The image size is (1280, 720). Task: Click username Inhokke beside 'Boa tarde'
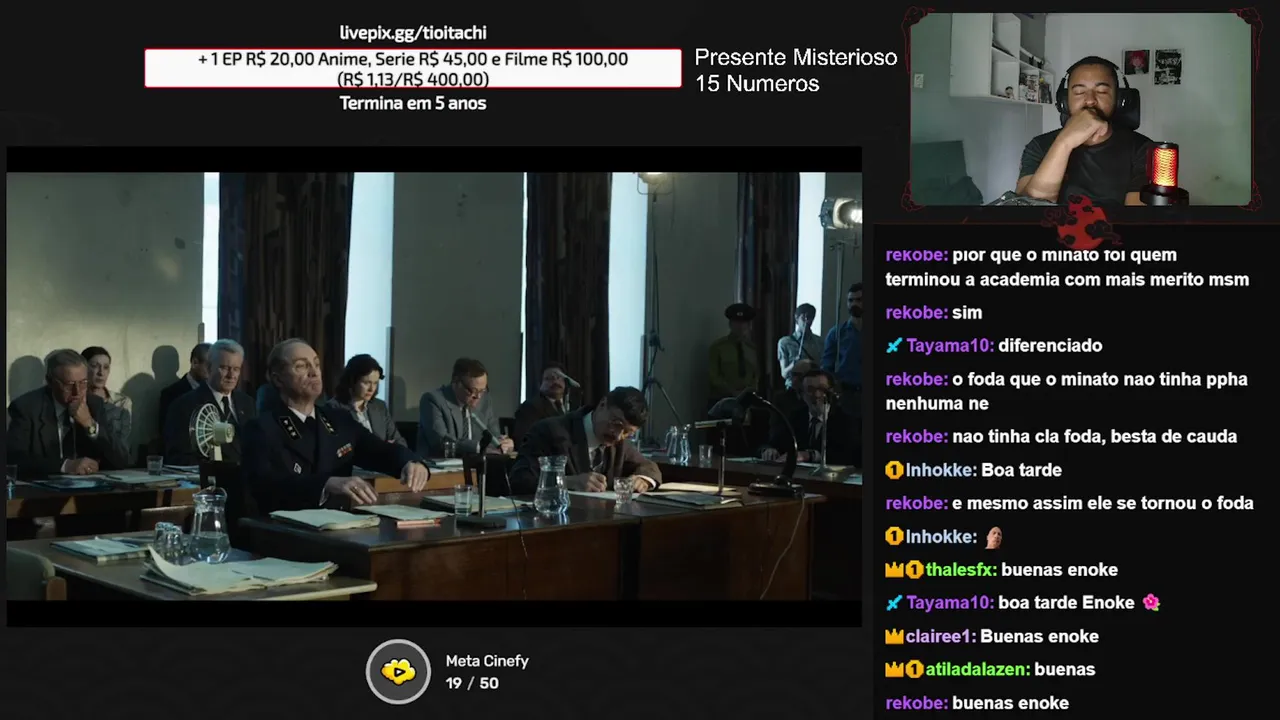click(x=941, y=470)
